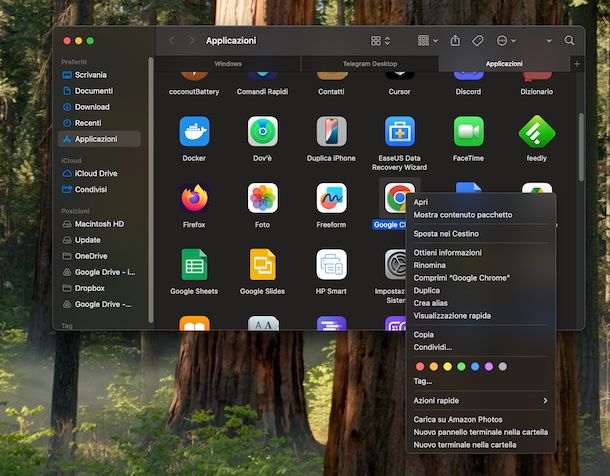Open Macintosh HD in the sidebar
Screen dimensions: 610x476
tap(99, 224)
